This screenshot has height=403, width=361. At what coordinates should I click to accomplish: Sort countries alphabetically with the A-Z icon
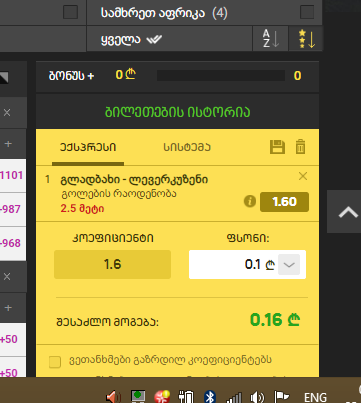click(270, 39)
